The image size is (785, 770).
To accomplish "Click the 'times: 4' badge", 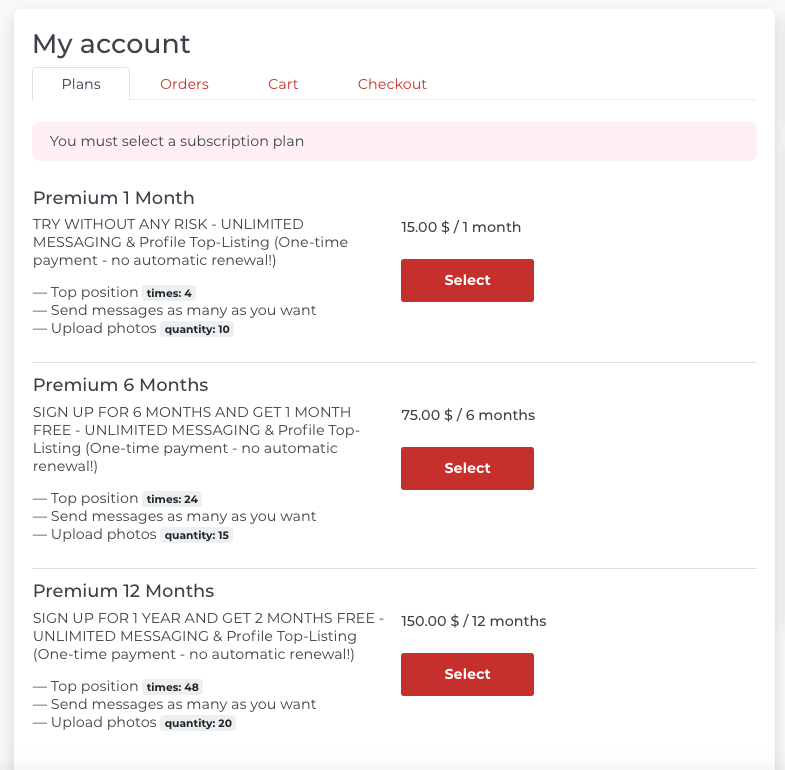I will [x=169, y=293].
